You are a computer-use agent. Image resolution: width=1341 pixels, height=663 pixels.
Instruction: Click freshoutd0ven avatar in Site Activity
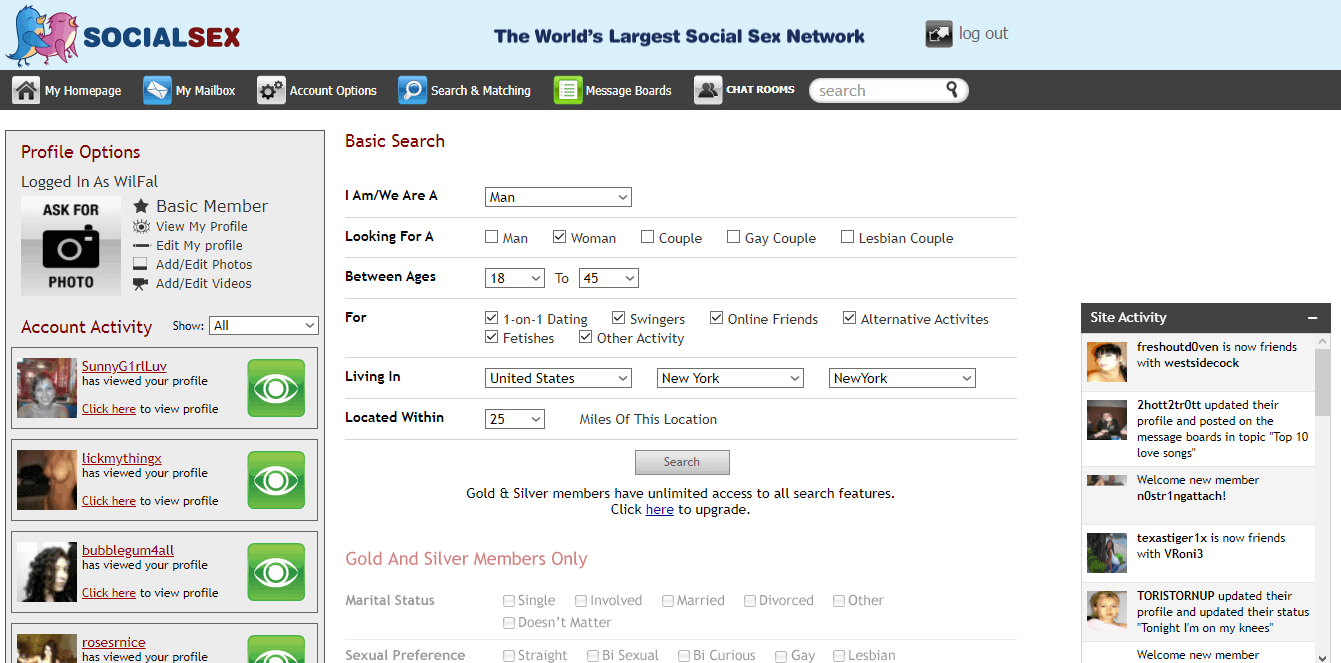pyautogui.click(x=1107, y=362)
